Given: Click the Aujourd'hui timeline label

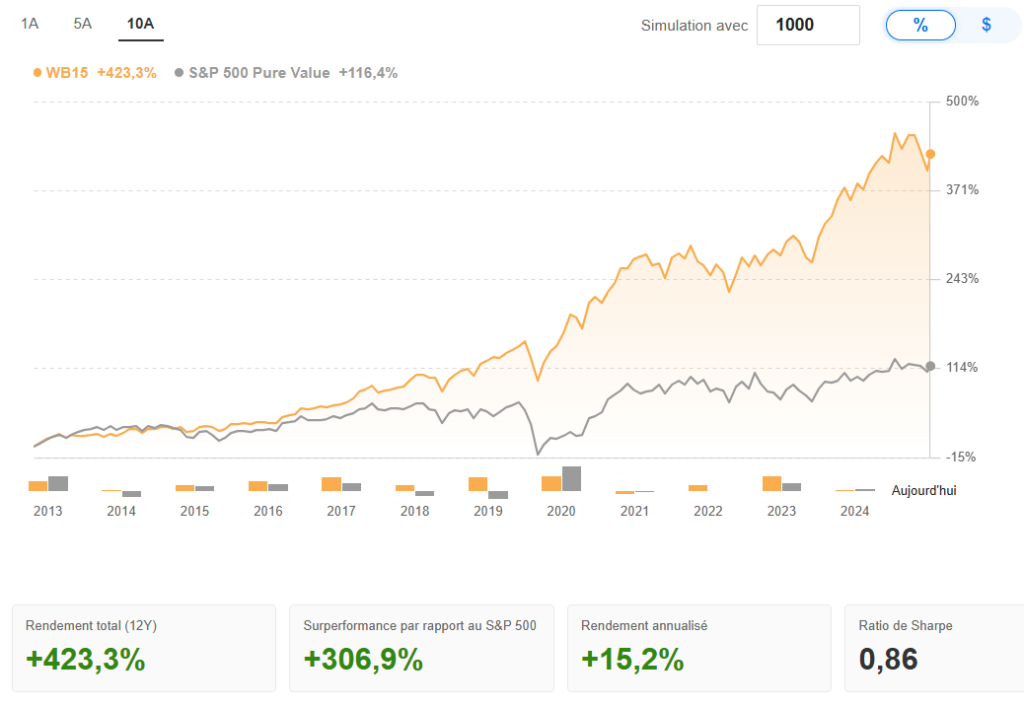Looking at the screenshot, I should [x=924, y=491].
